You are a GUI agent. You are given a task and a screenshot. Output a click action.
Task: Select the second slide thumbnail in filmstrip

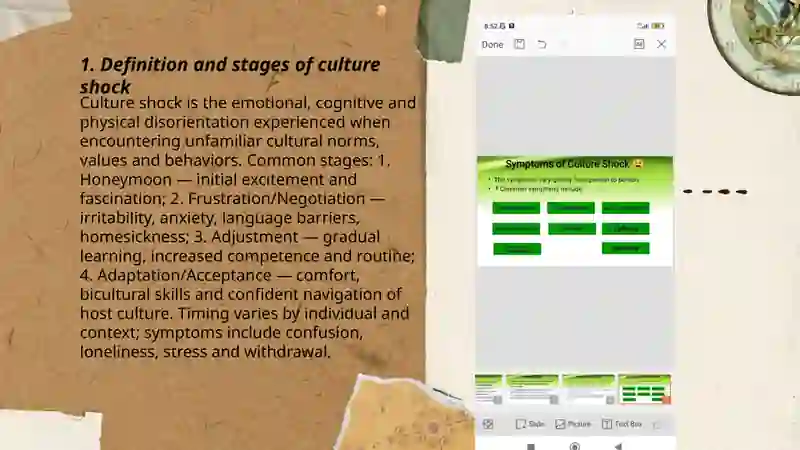pyautogui.click(x=532, y=389)
